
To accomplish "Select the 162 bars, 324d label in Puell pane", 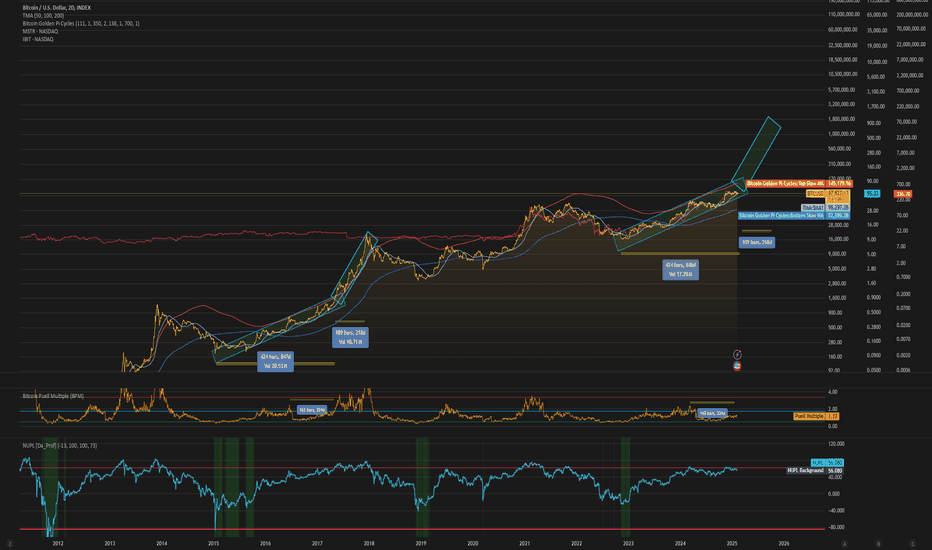I will [x=311, y=410].
